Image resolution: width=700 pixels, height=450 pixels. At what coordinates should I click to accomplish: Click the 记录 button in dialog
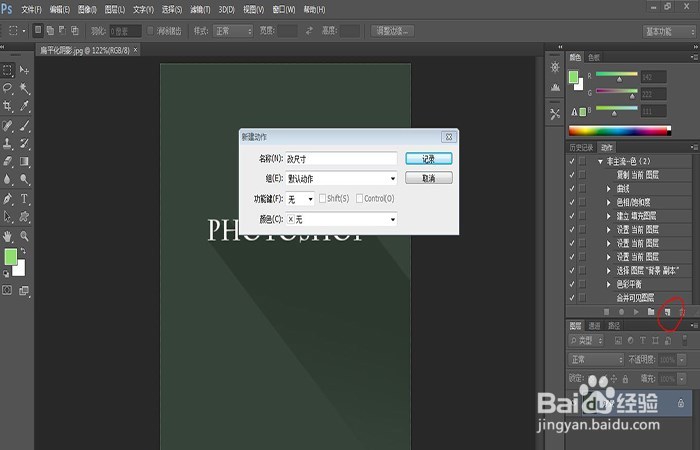429,159
